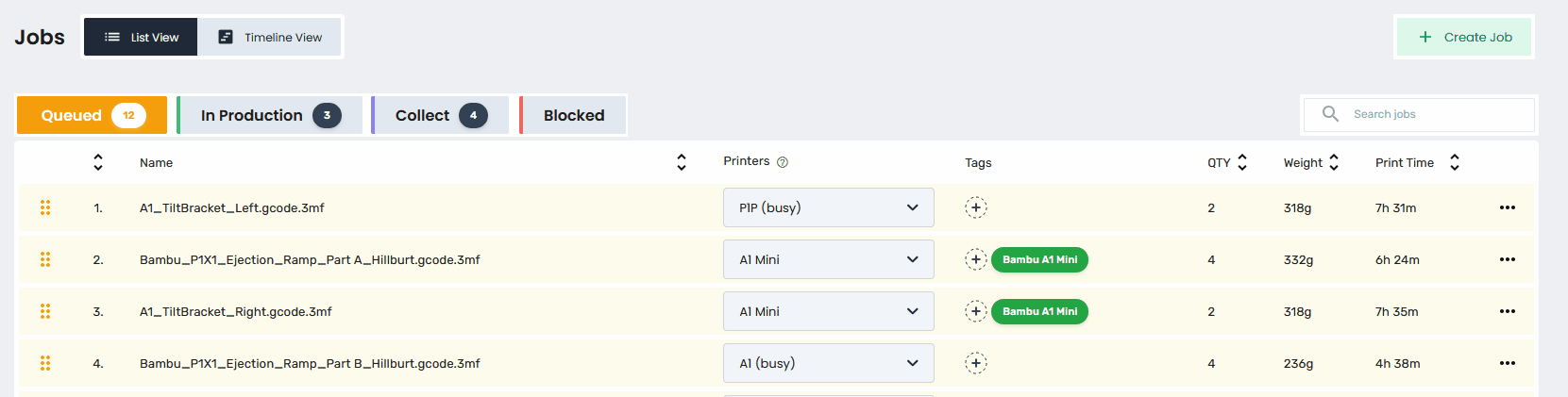
Task: Open more options for A1_TiltBracket_Right job
Action: pos(1508,311)
